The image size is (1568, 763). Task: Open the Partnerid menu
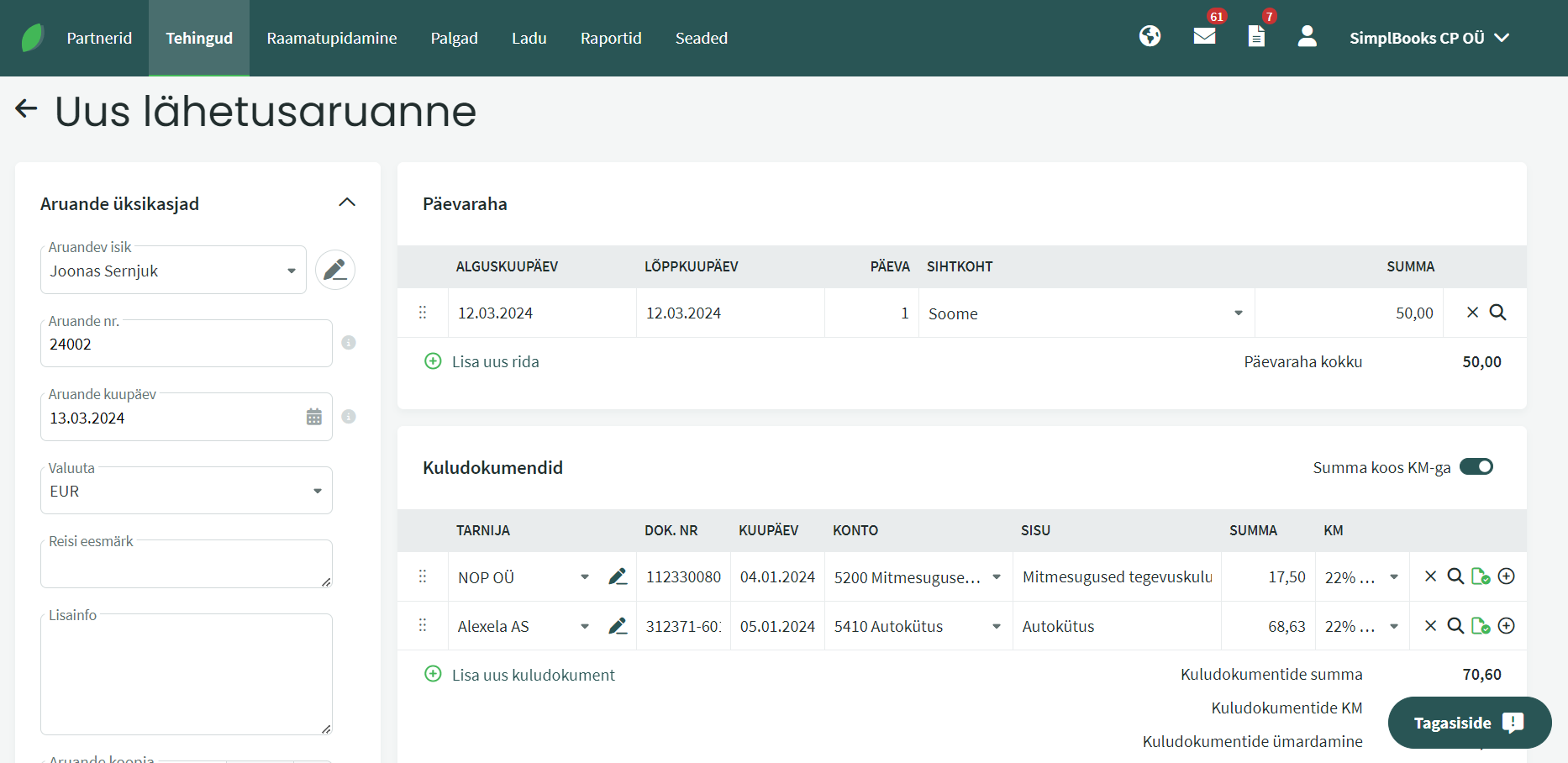pyautogui.click(x=99, y=38)
